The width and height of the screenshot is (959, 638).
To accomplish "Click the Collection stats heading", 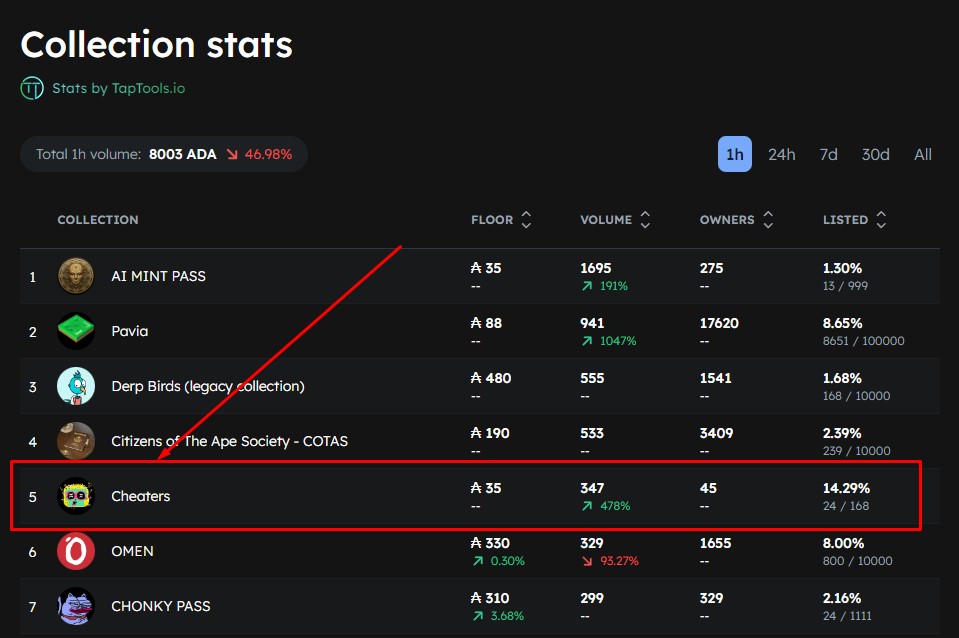I will click(x=157, y=45).
